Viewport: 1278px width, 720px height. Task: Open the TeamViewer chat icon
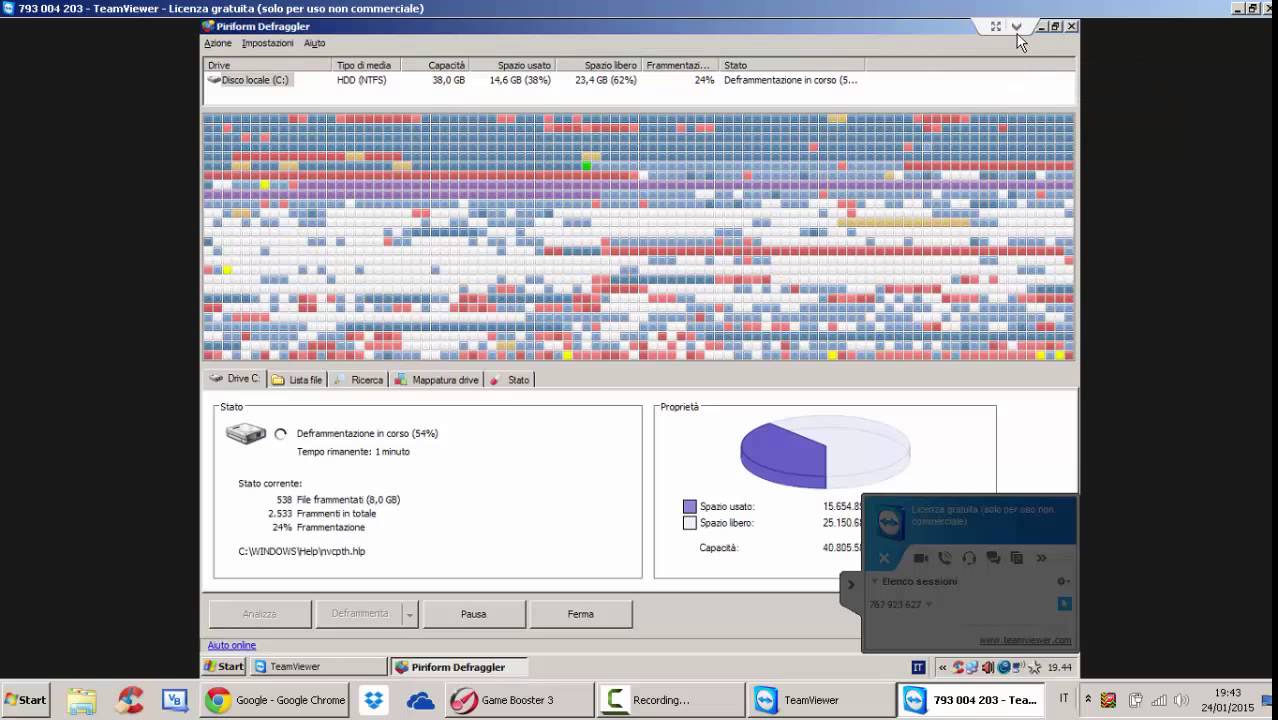(x=993, y=558)
